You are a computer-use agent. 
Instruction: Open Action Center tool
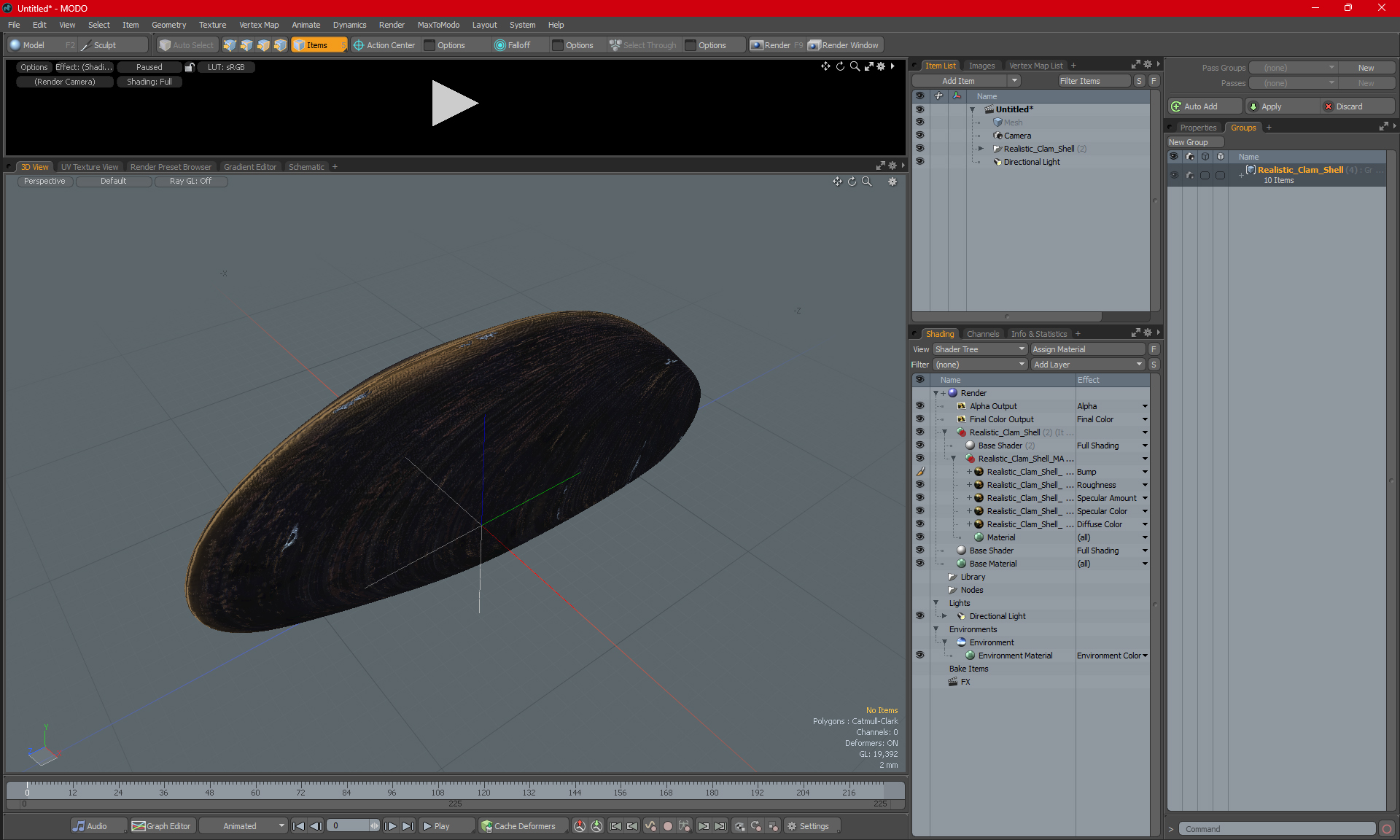click(384, 45)
